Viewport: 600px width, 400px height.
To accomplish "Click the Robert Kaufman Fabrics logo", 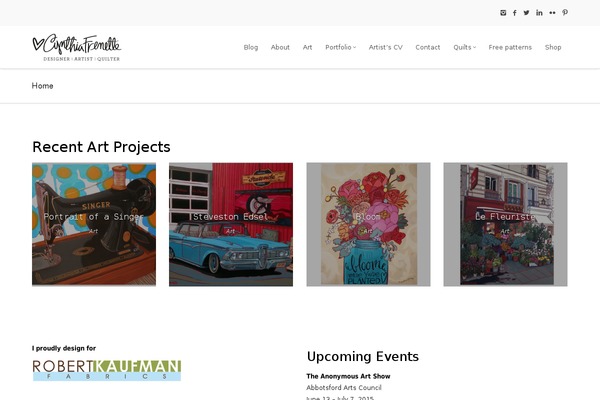I will (x=107, y=370).
